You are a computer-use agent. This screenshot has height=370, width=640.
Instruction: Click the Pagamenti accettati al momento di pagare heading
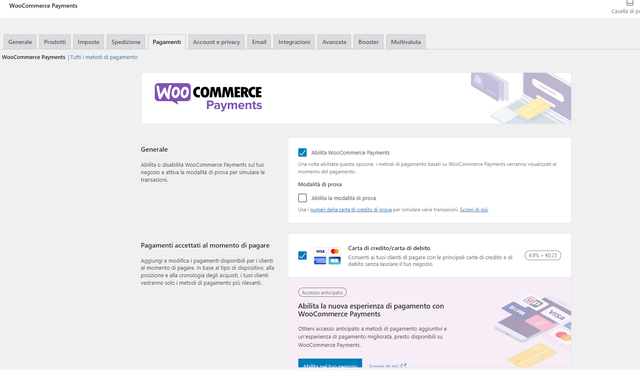pos(205,246)
